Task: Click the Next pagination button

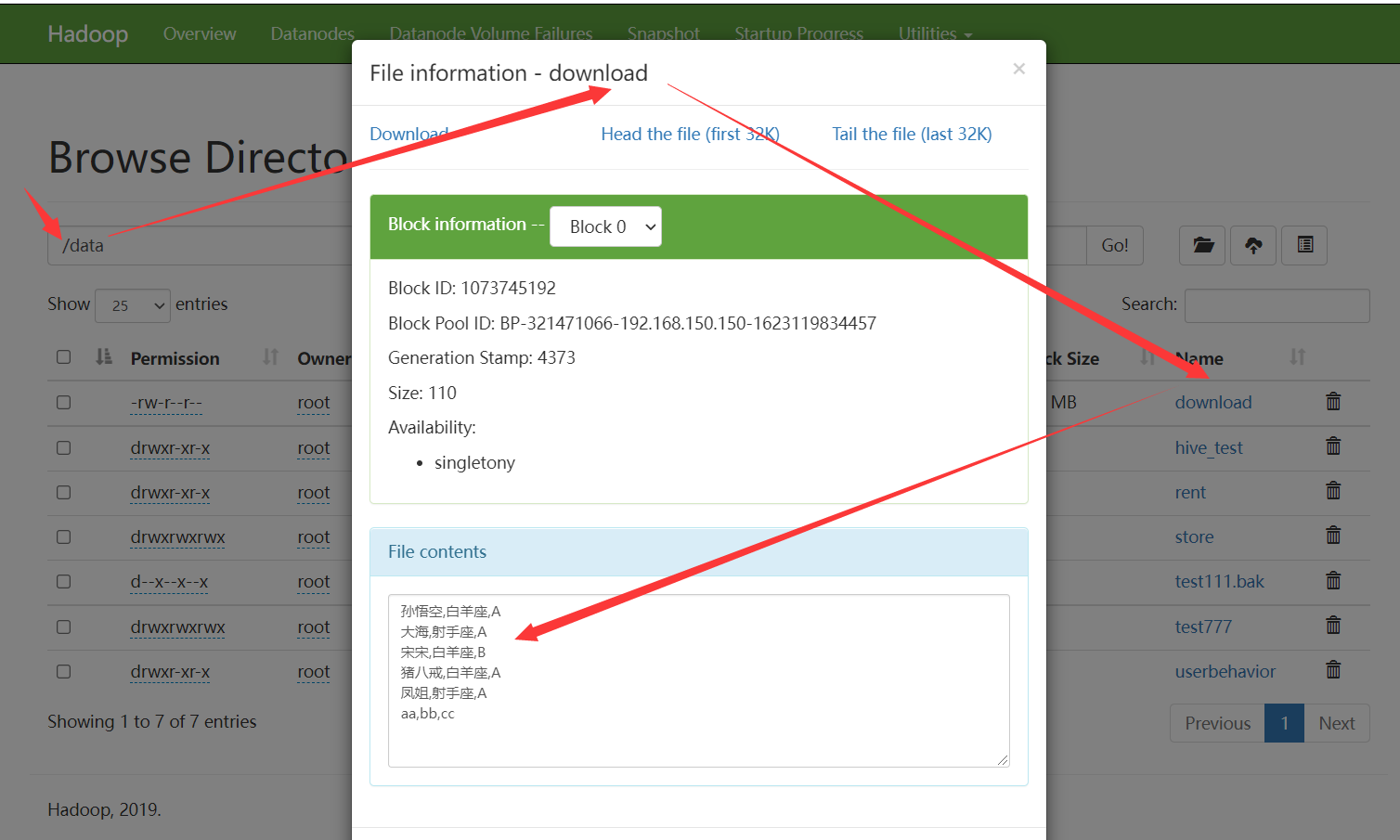Action: [x=1337, y=723]
